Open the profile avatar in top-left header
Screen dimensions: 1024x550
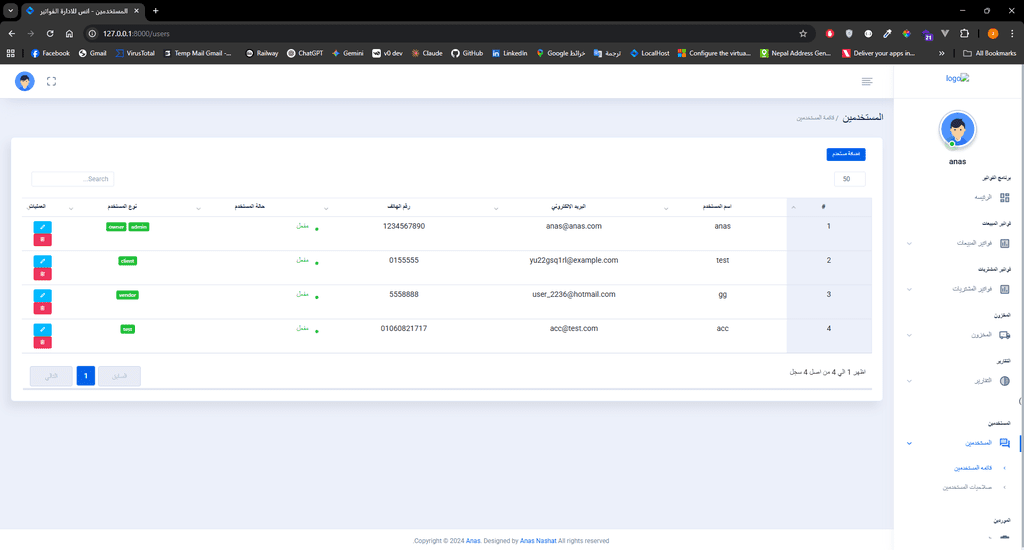[25, 81]
